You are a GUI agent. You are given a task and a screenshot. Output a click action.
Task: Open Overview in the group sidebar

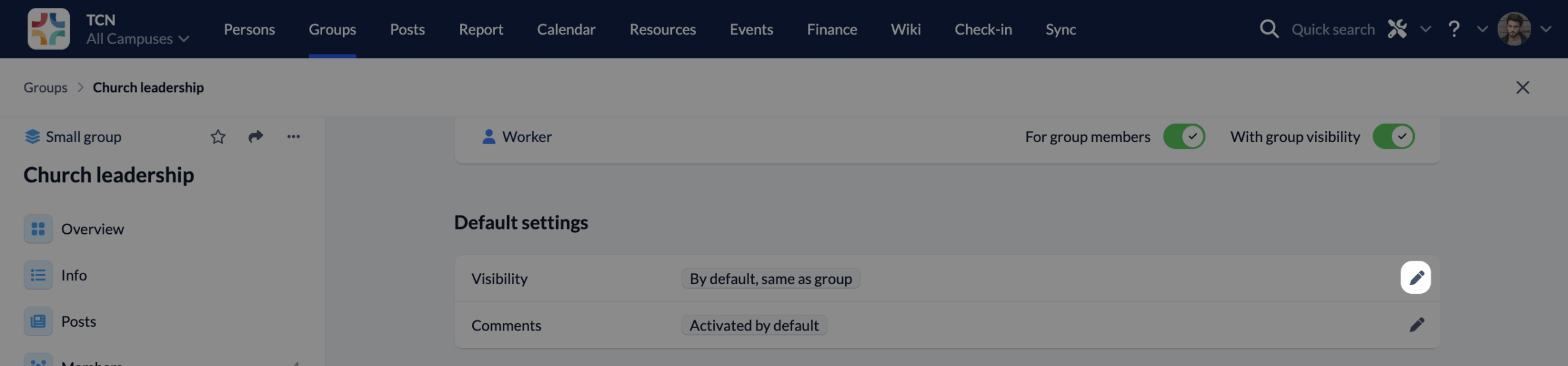pos(92,229)
